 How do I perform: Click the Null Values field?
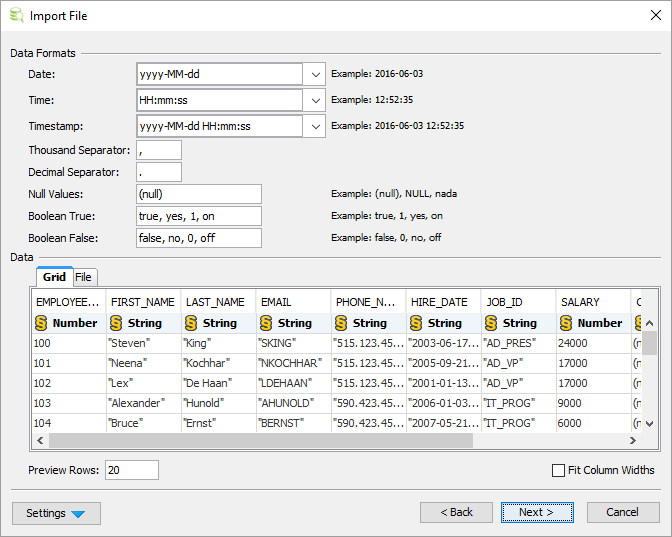(199, 194)
